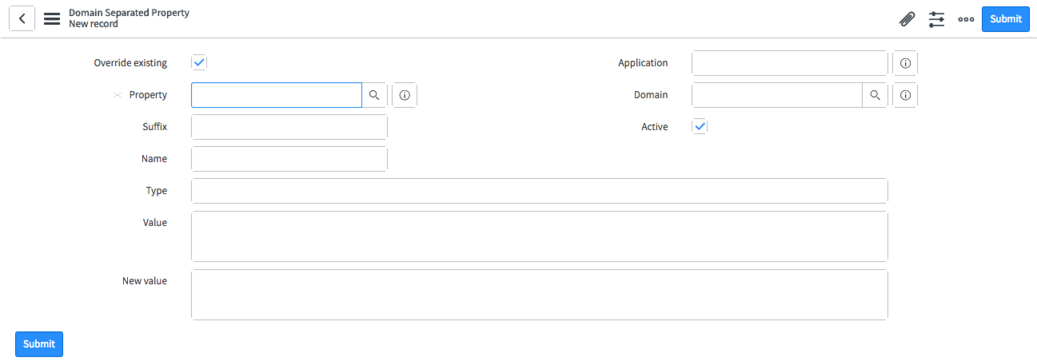Preview Property record info icon
Viewport: 1037px width, 361px height.
pos(405,95)
